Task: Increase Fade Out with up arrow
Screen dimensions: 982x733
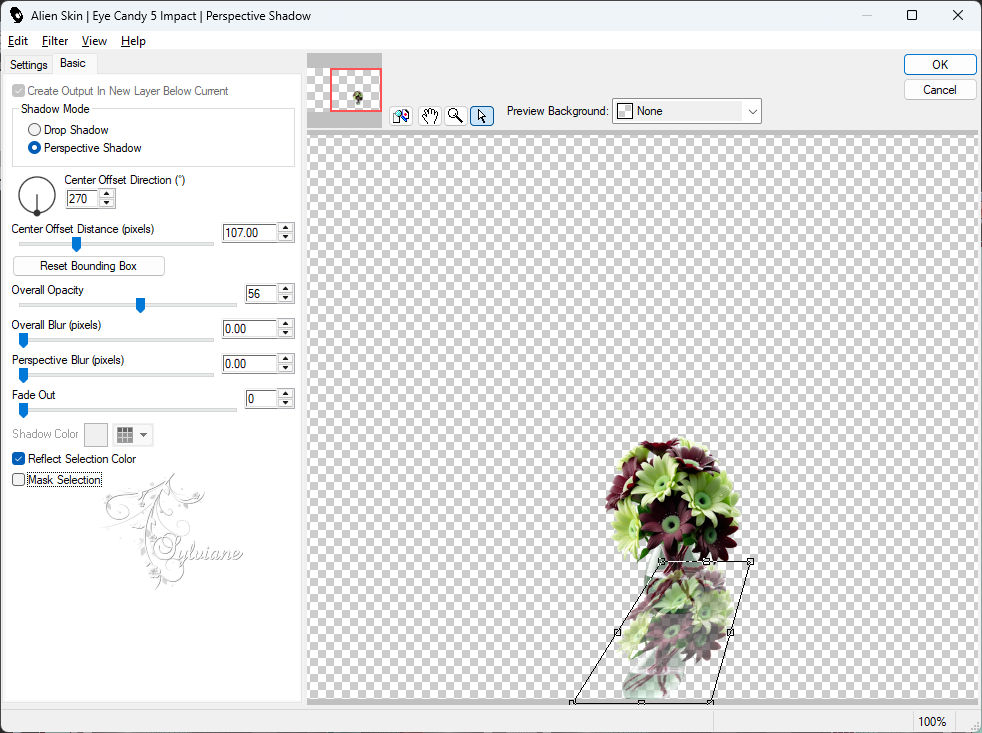Action: tap(286, 395)
